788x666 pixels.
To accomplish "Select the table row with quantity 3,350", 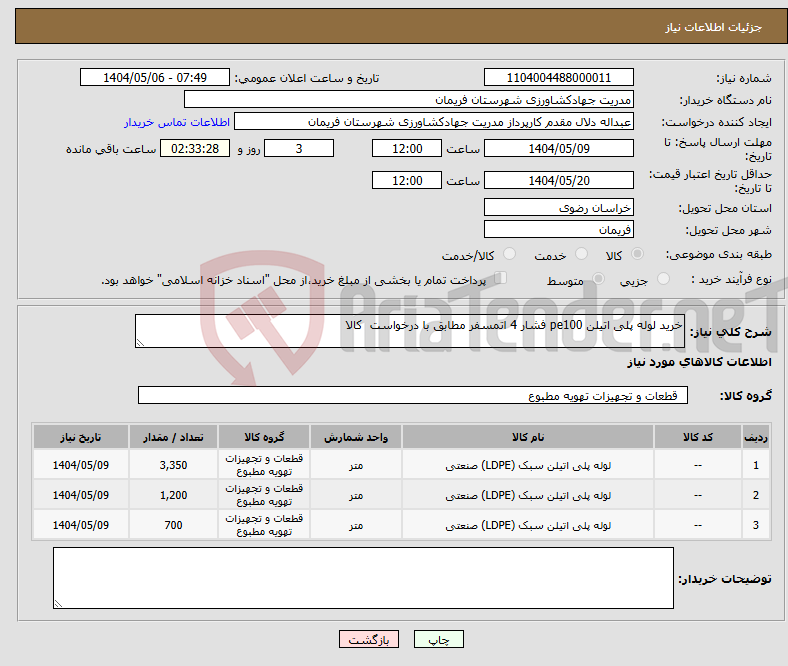I will point(400,465).
